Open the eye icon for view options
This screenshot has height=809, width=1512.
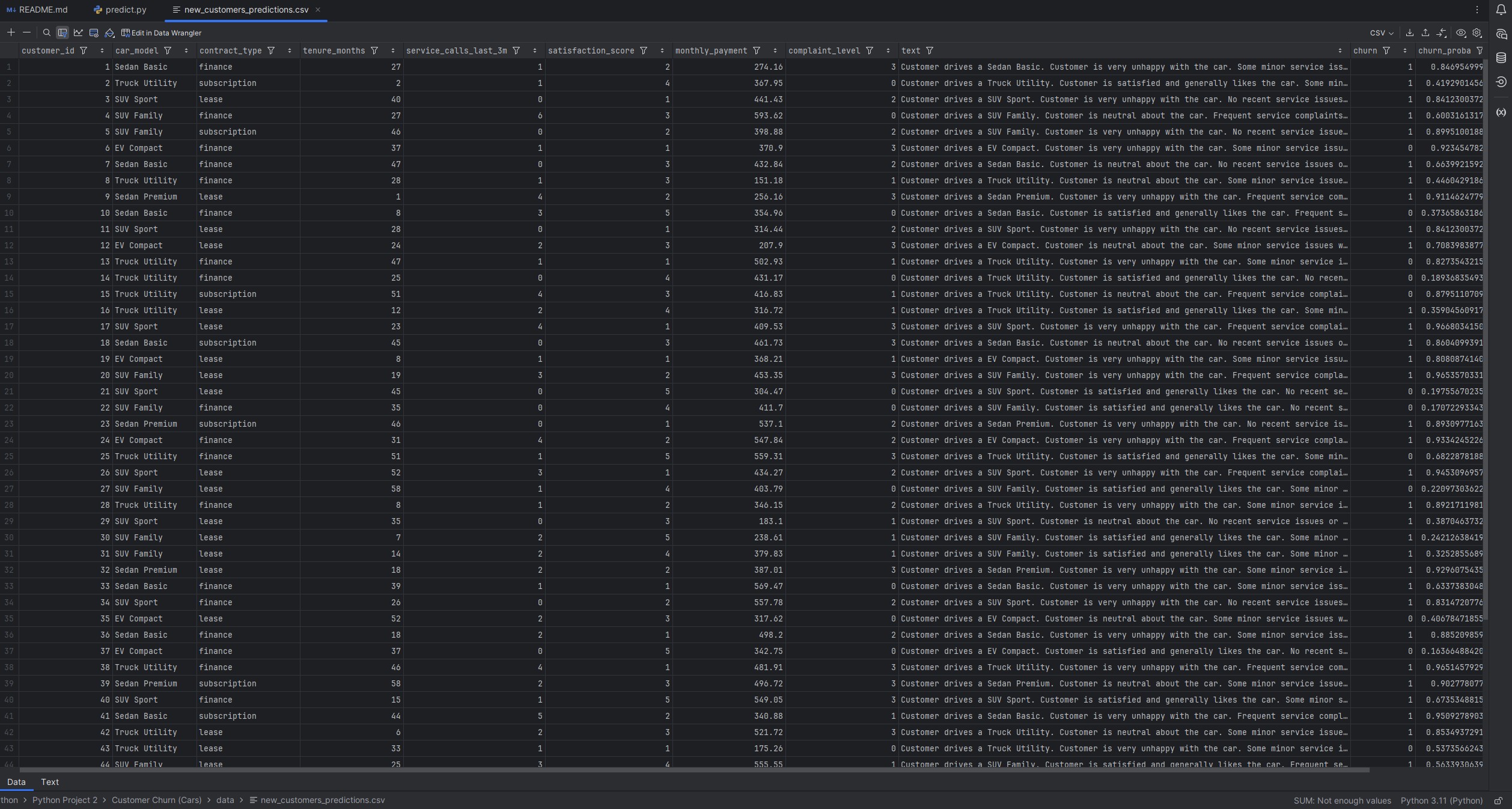click(1462, 33)
